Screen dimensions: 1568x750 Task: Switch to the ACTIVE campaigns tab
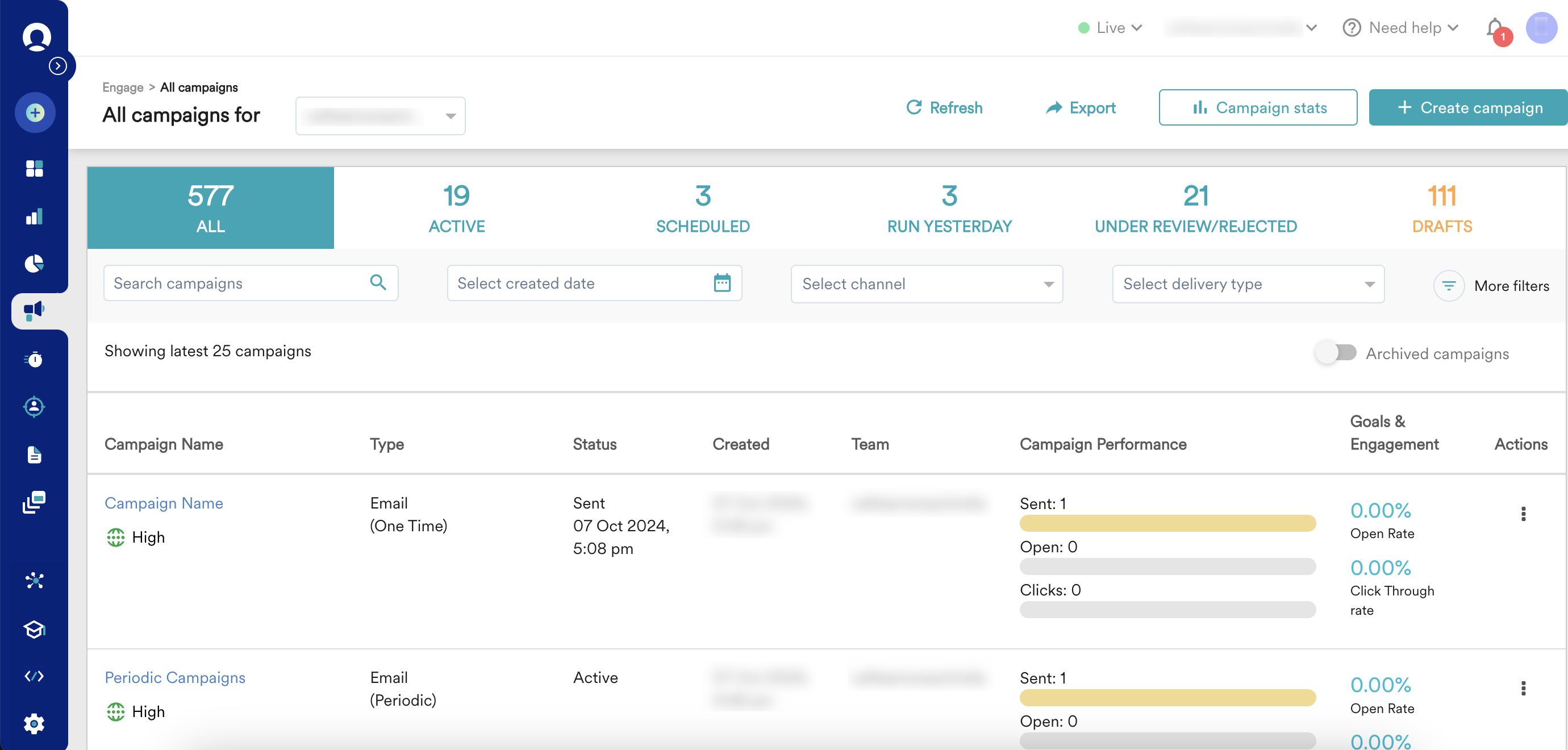[457, 208]
